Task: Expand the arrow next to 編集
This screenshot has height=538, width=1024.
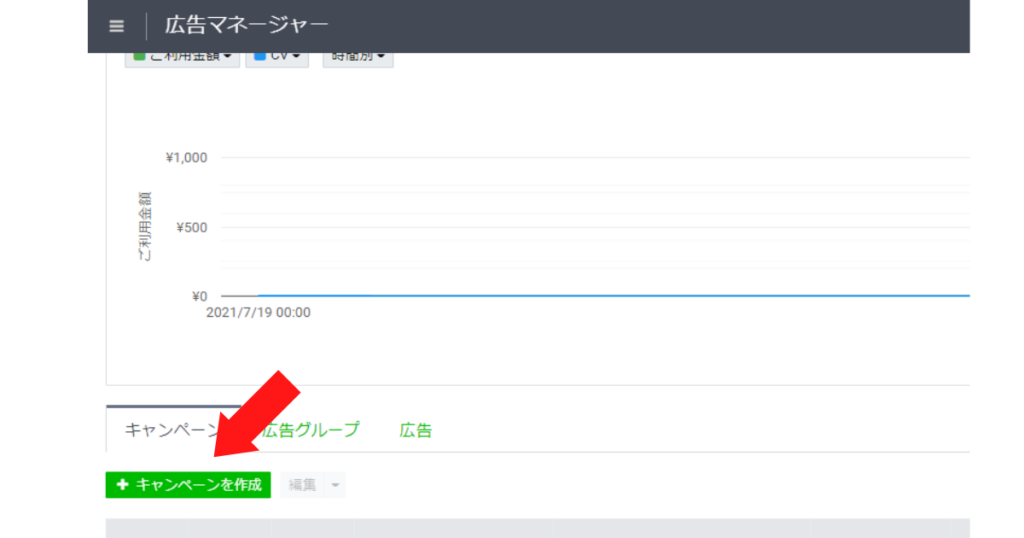Action: click(x=335, y=485)
